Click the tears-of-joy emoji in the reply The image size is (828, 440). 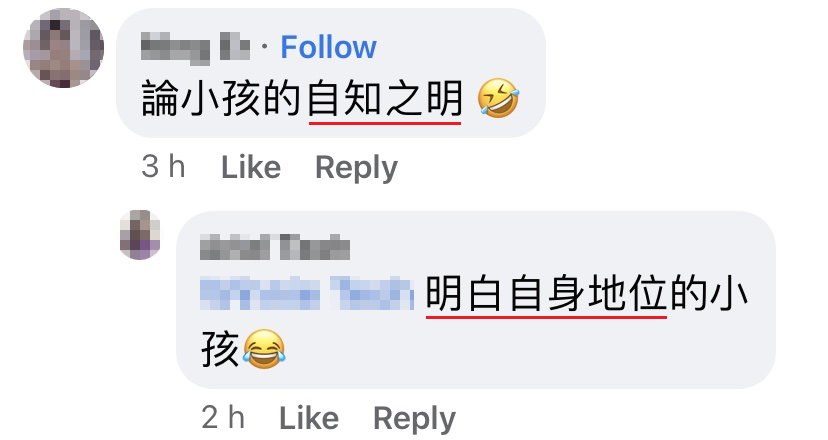tap(264, 349)
